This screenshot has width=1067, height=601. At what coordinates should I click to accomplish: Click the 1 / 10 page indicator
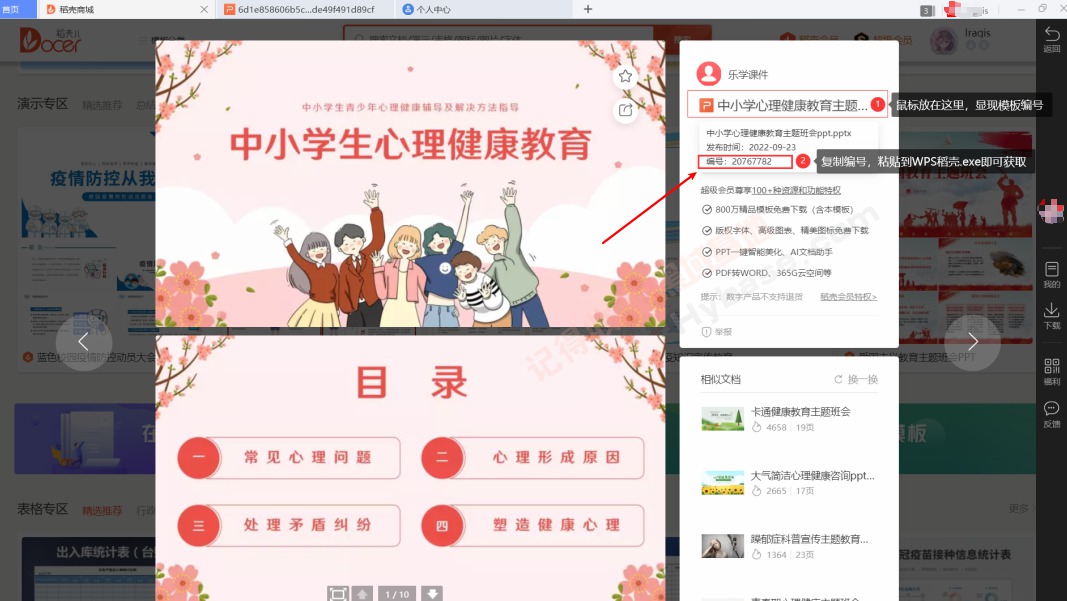[397, 594]
